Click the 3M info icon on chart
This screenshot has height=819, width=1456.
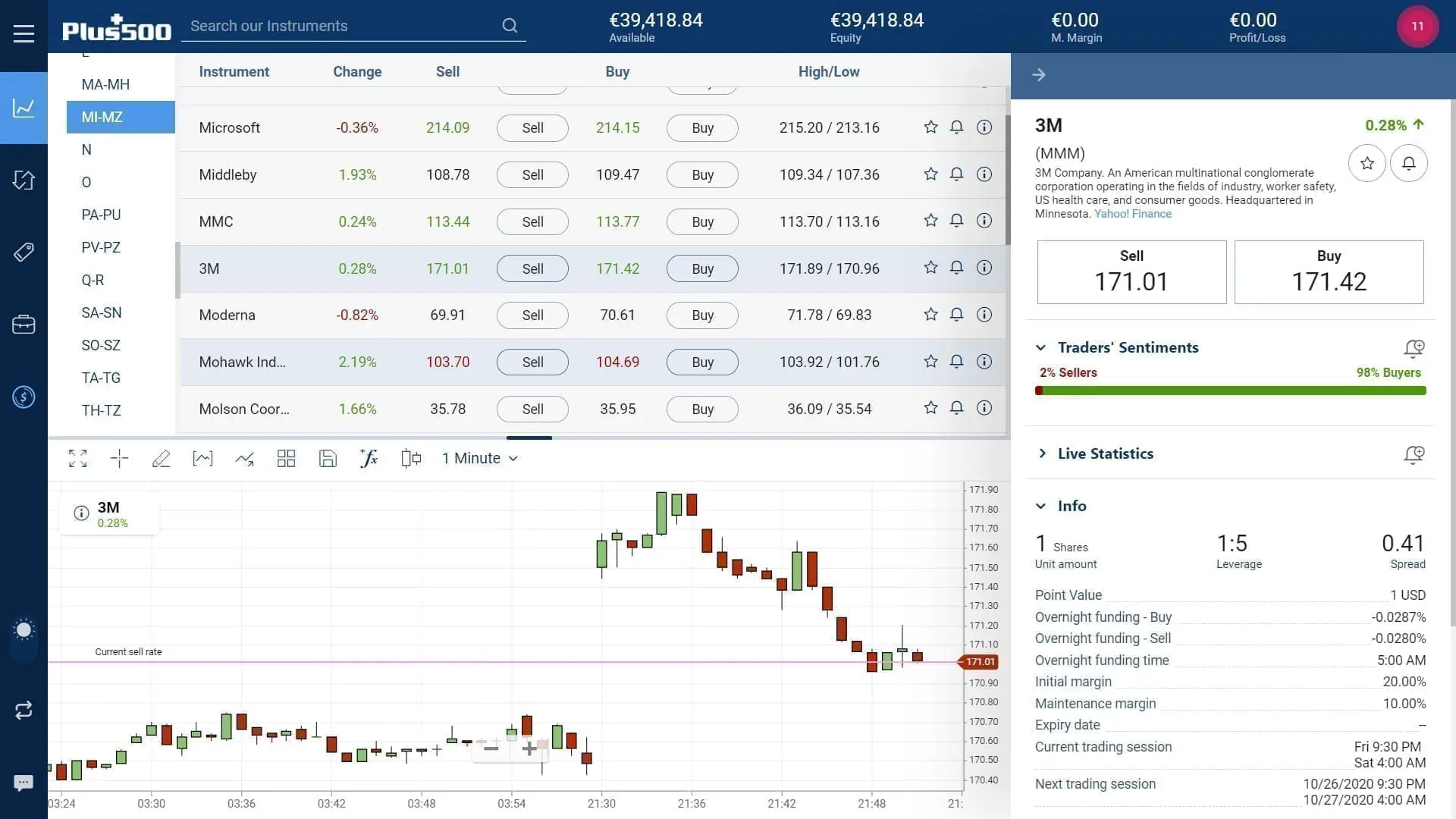click(81, 513)
